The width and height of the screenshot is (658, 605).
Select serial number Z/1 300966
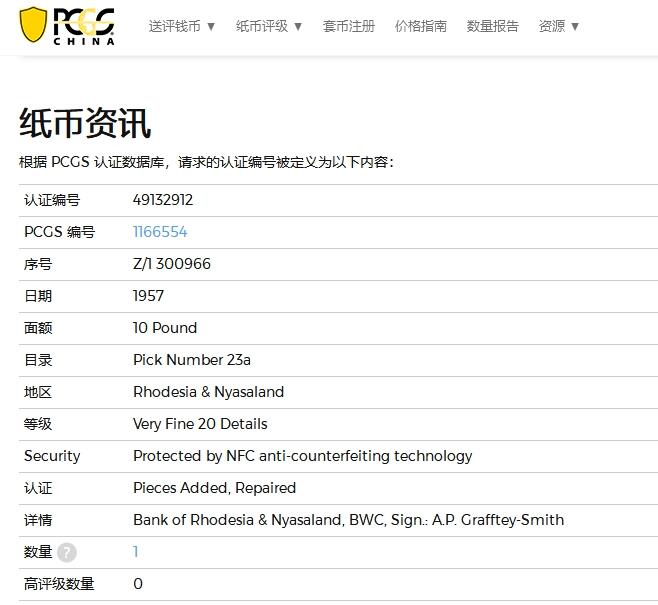(172, 263)
